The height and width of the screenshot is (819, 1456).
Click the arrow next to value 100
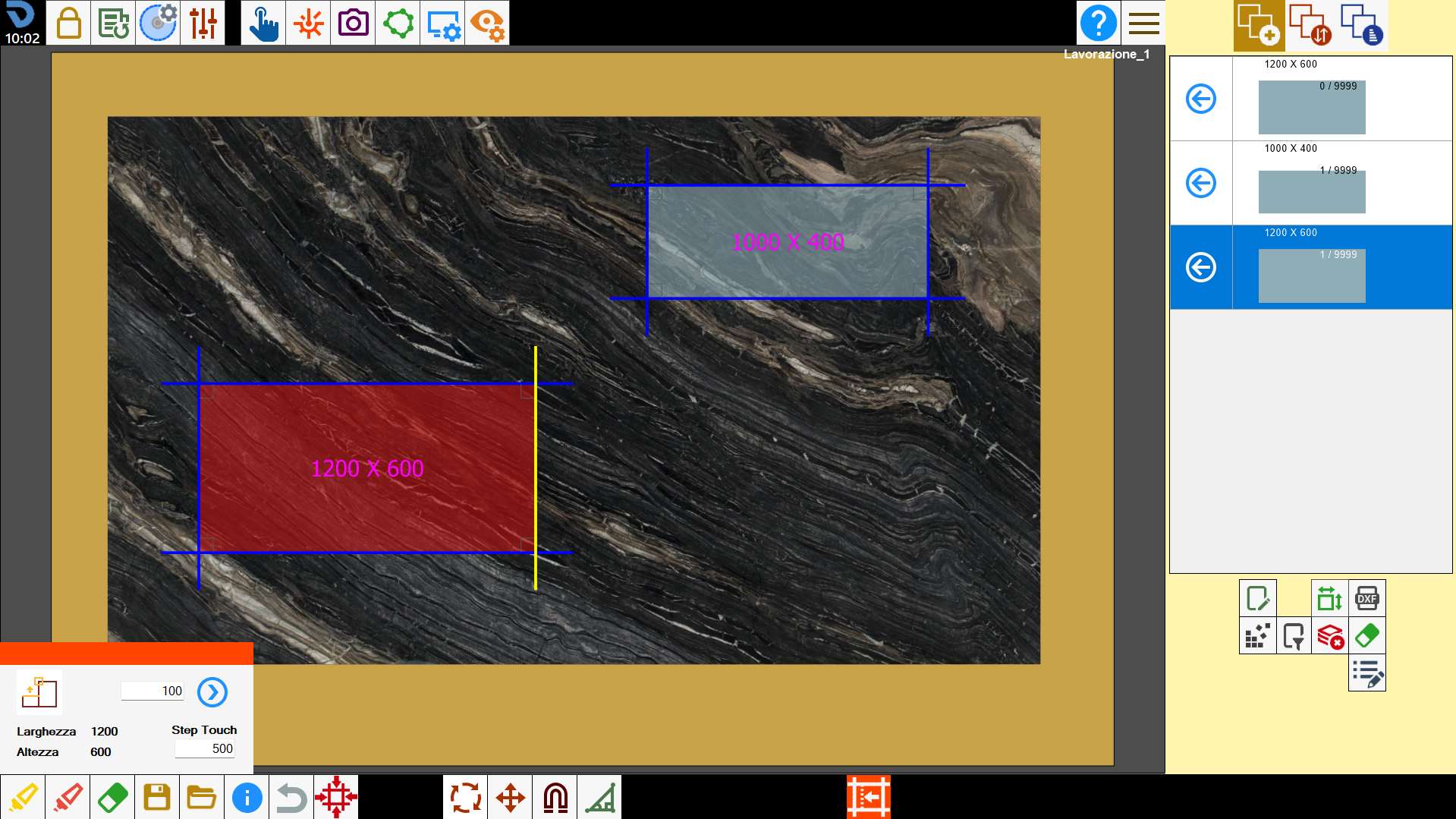click(x=212, y=691)
